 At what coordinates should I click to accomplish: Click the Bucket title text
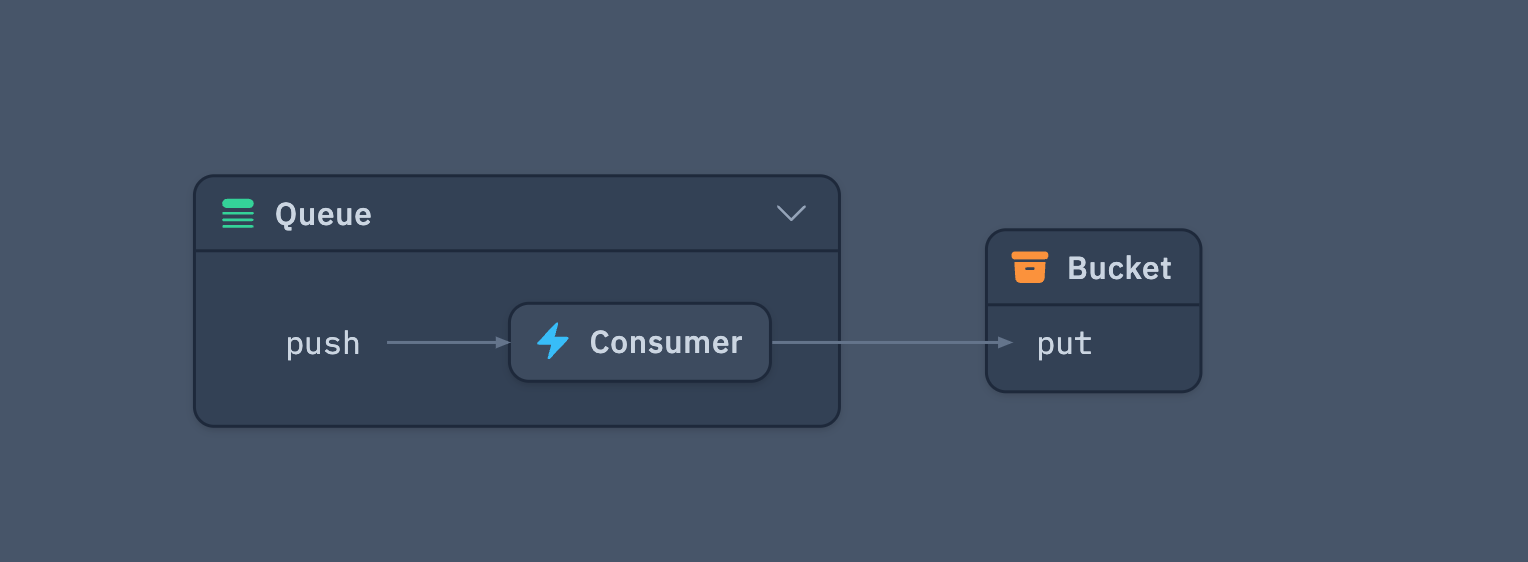[x=1119, y=268]
